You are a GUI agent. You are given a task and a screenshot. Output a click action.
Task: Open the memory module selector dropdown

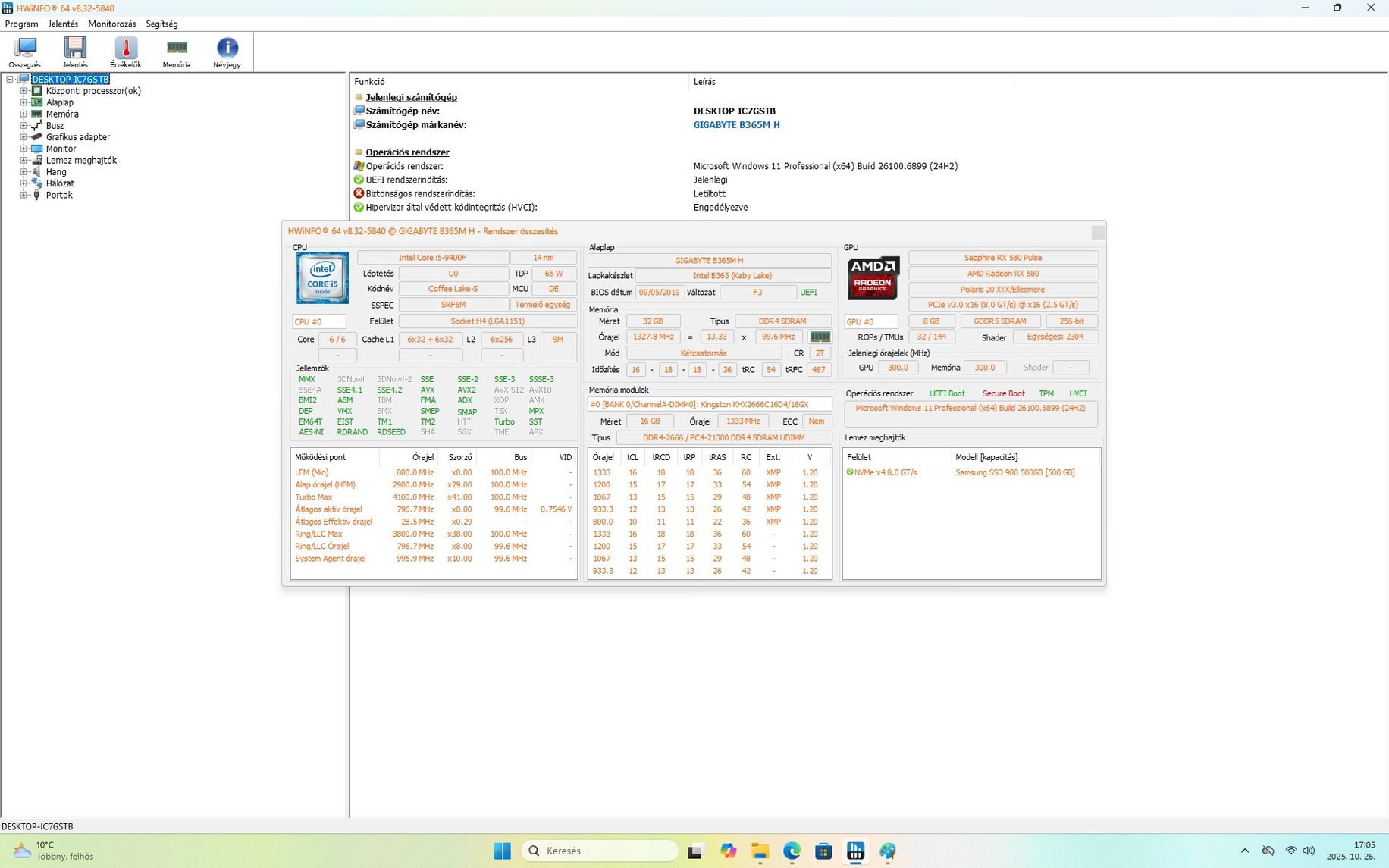[x=710, y=404]
